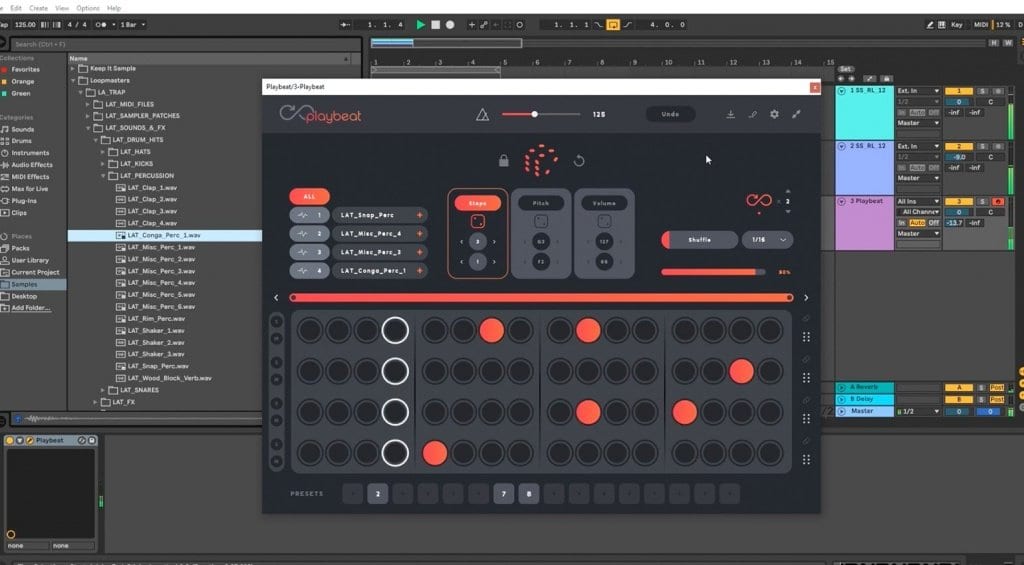
Task: Load Playbeat preset 7
Action: click(x=504, y=494)
